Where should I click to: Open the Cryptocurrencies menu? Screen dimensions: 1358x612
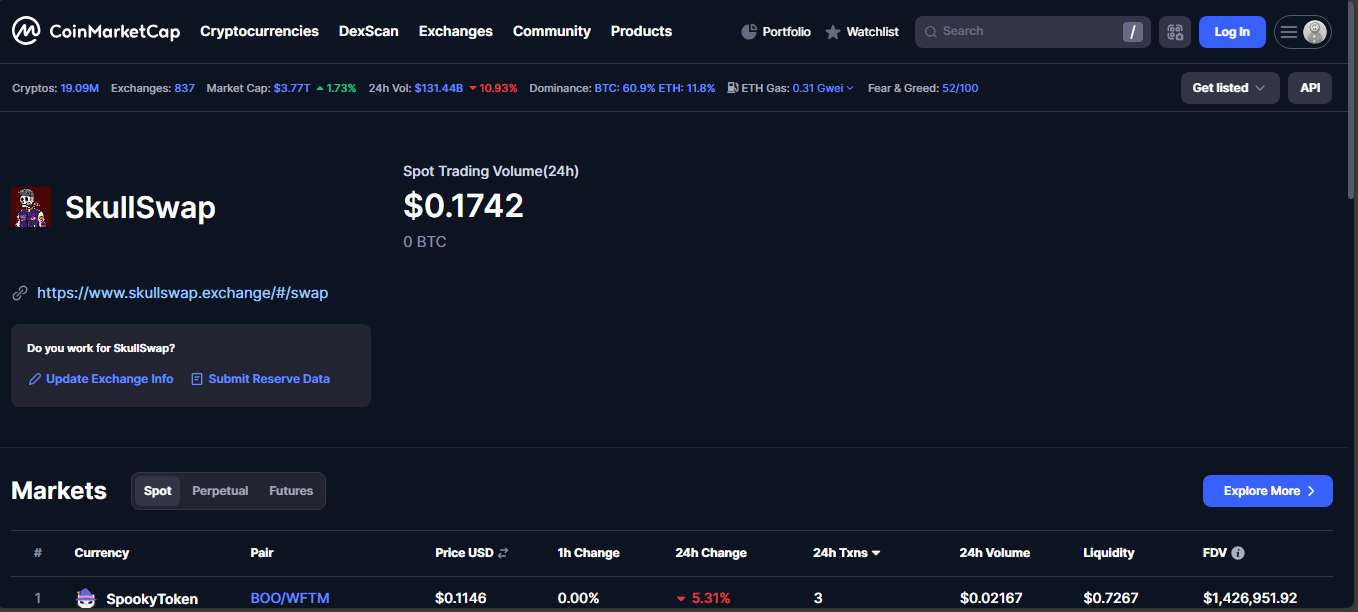pyautogui.click(x=259, y=31)
